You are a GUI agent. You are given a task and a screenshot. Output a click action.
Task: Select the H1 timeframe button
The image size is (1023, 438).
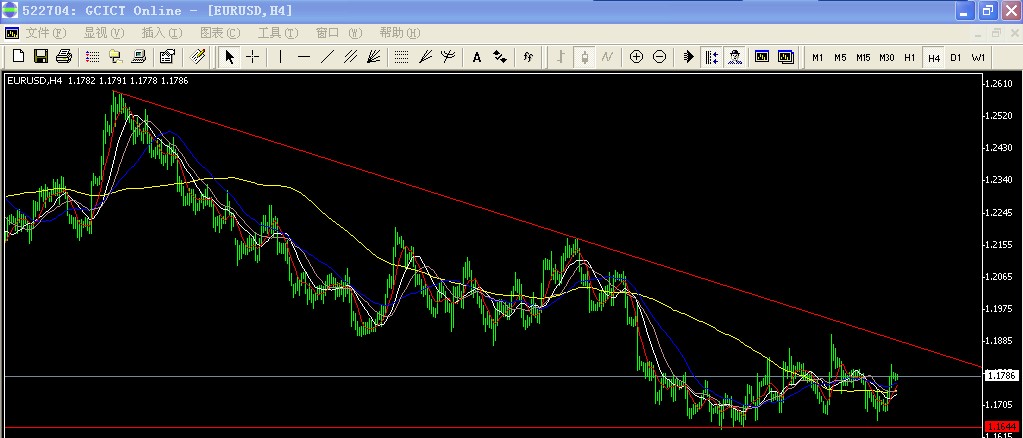coord(909,57)
